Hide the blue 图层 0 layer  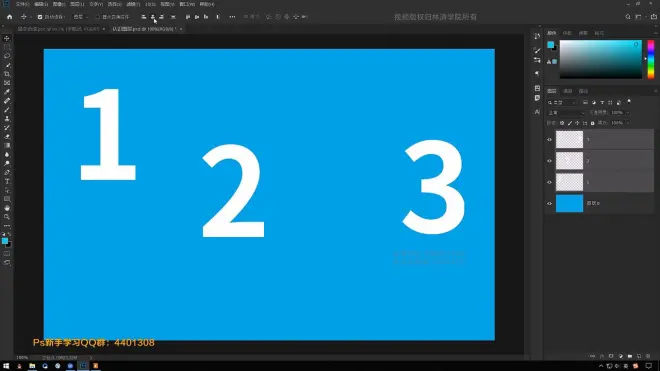pos(549,203)
